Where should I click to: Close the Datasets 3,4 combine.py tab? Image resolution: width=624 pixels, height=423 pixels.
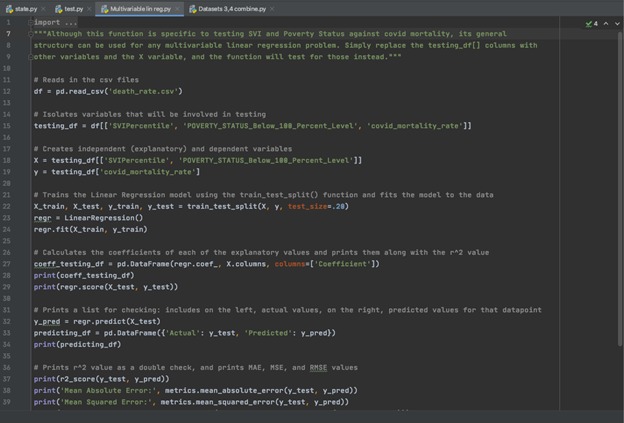[x=272, y=9]
